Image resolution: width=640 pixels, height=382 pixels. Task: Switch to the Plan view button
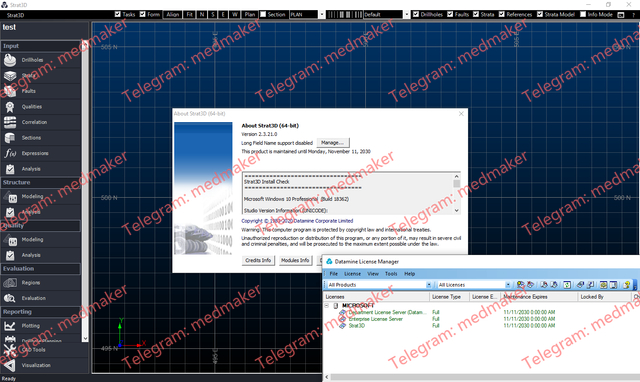[x=249, y=15]
